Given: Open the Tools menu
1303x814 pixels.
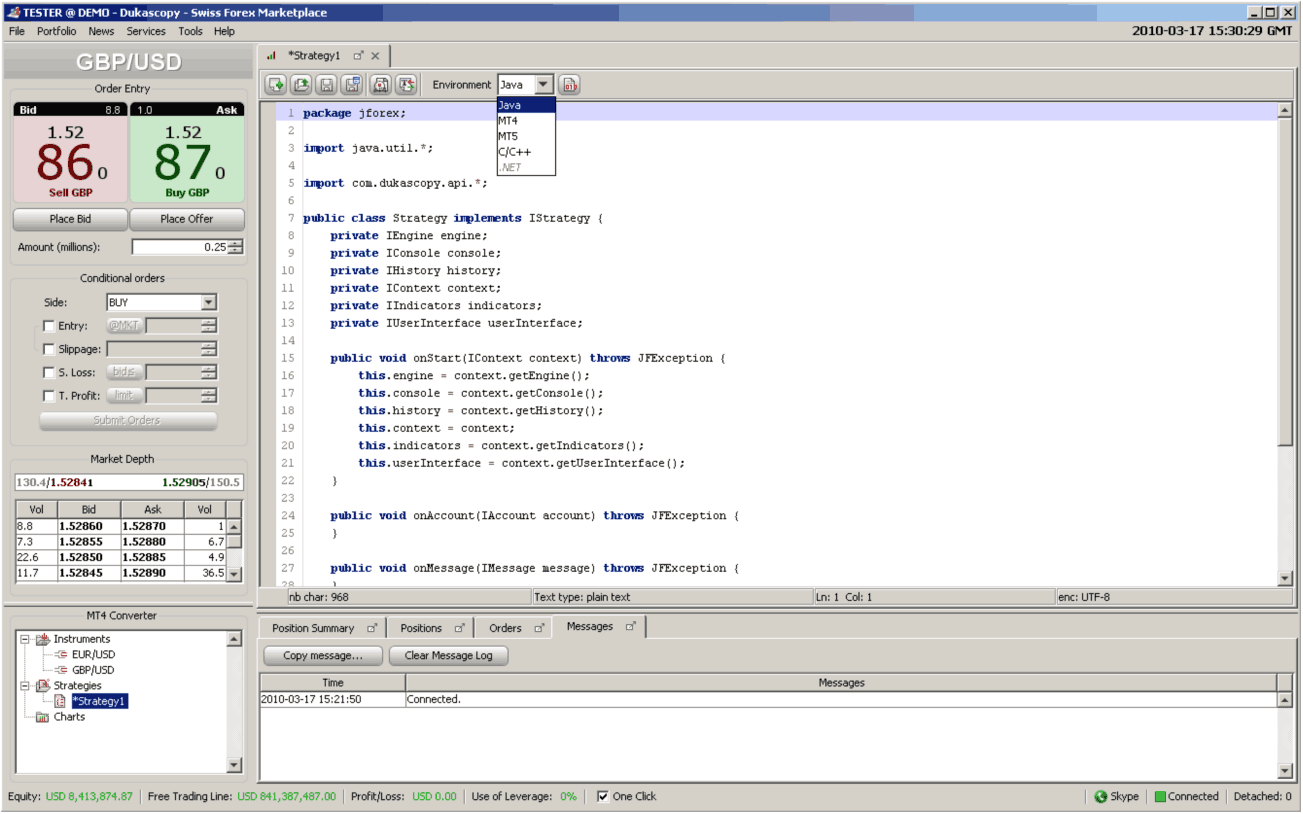Looking at the screenshot, I should click(x=190, y=31).
